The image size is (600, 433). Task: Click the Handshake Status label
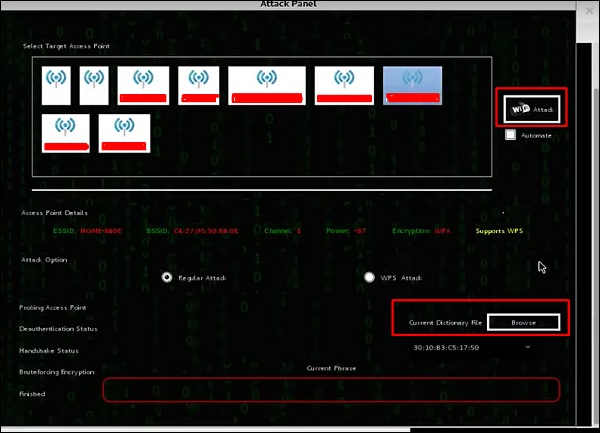[x=49, y=350]
